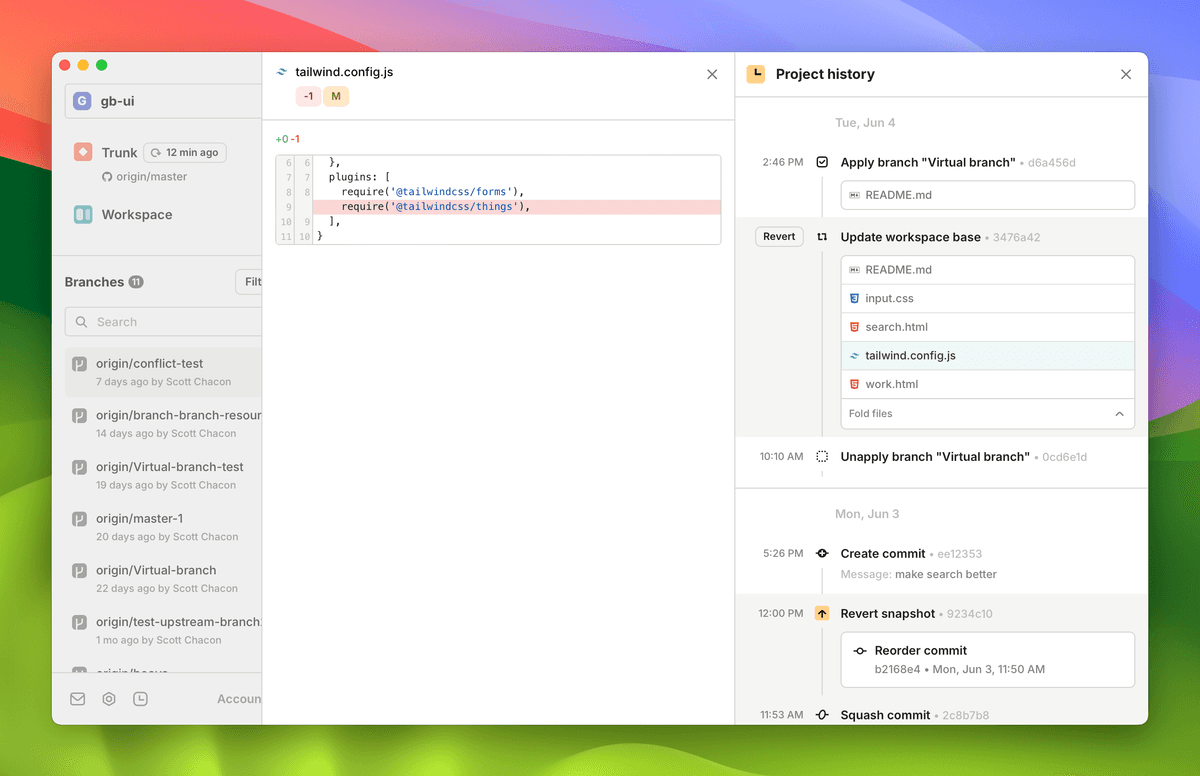1200x776 pixels.
Task: Close the Project history panel
Action: point(1126,74)
